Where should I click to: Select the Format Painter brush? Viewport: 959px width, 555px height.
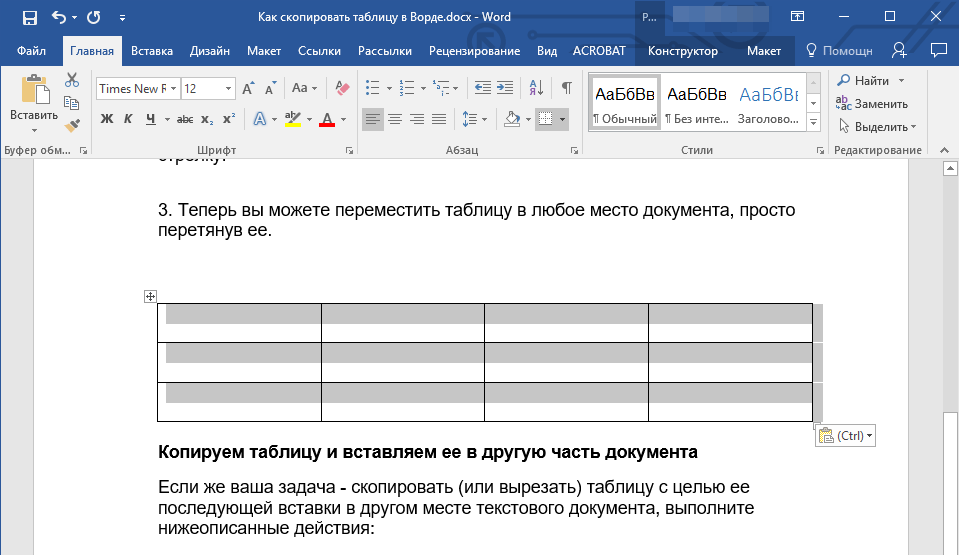[x=72, y=126]
